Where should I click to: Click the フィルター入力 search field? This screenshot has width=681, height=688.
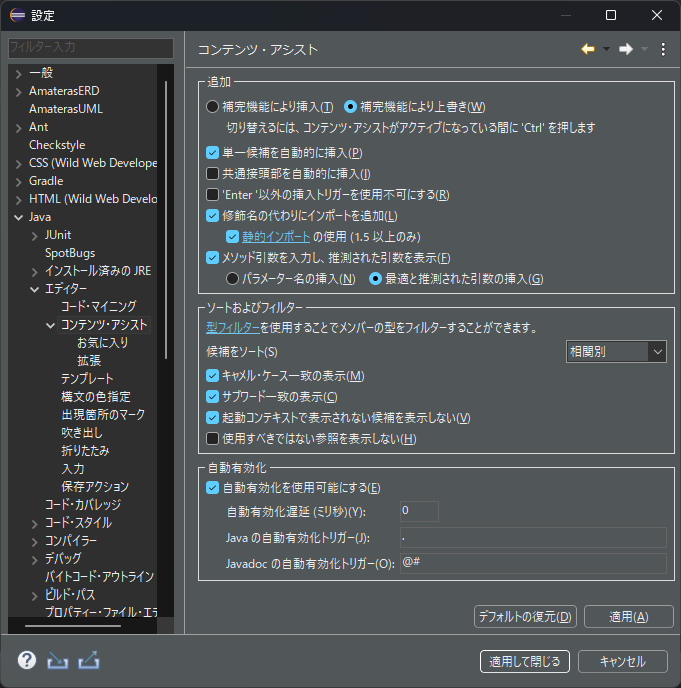(91, 47)
